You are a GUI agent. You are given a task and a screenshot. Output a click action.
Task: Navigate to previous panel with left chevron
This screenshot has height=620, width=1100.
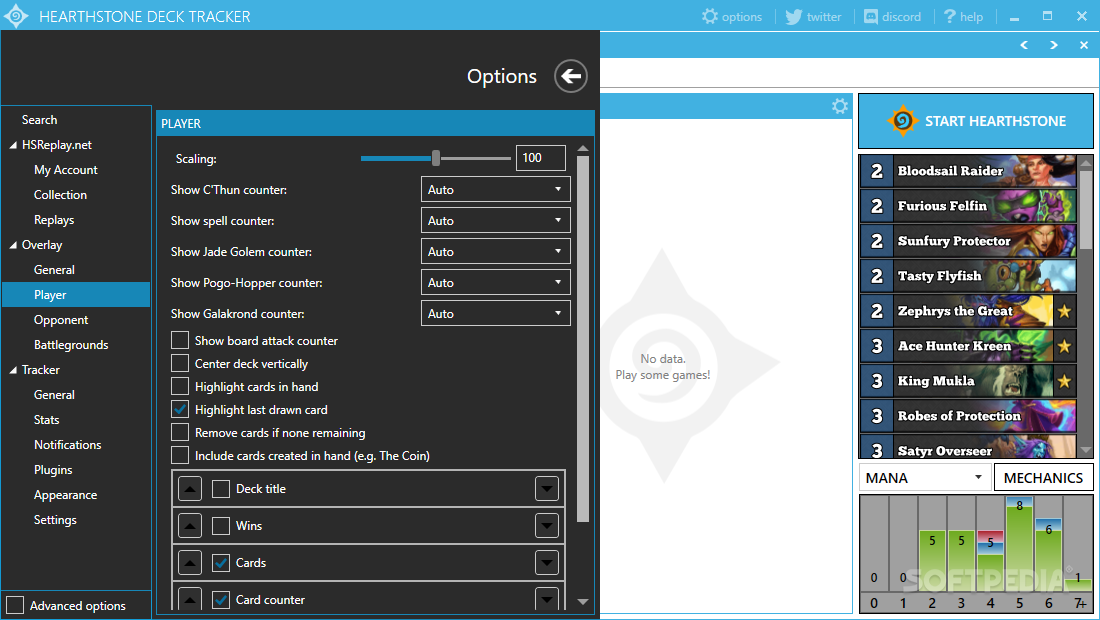click(1024, 45)
